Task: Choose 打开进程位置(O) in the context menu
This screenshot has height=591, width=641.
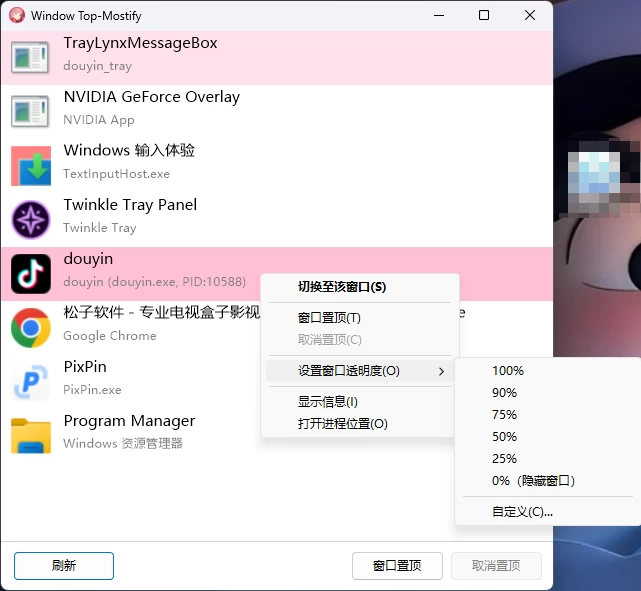Action: coord(360,424)
